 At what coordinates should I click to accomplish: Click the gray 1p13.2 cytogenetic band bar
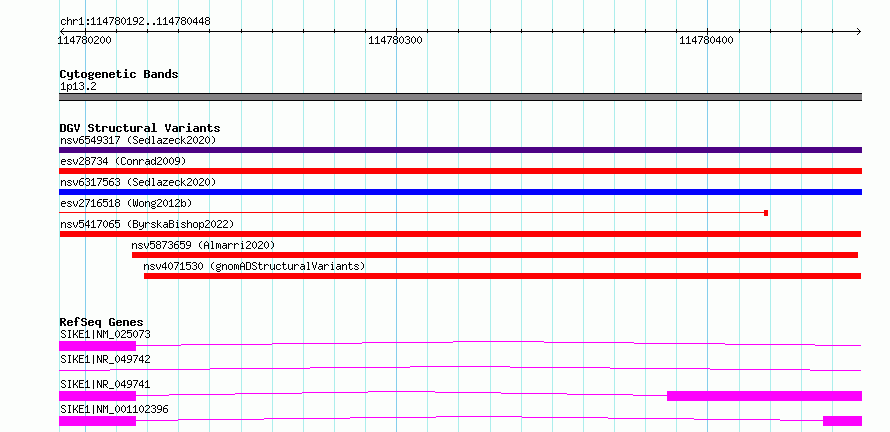(460, 97)
